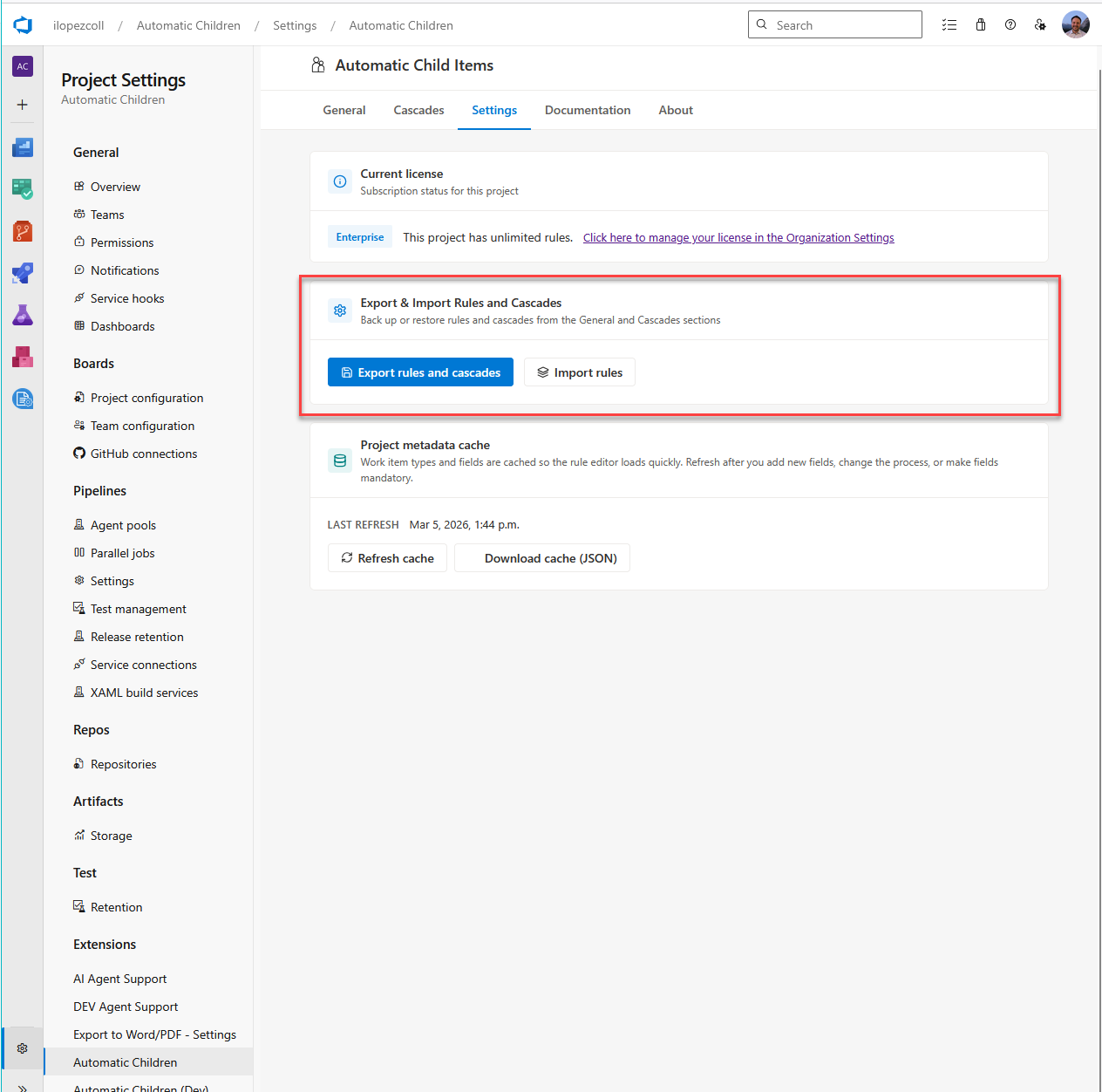Viewport: 1102px width, 1092px height.
Task: Click inside the Search field
Action: pos(834,24)
